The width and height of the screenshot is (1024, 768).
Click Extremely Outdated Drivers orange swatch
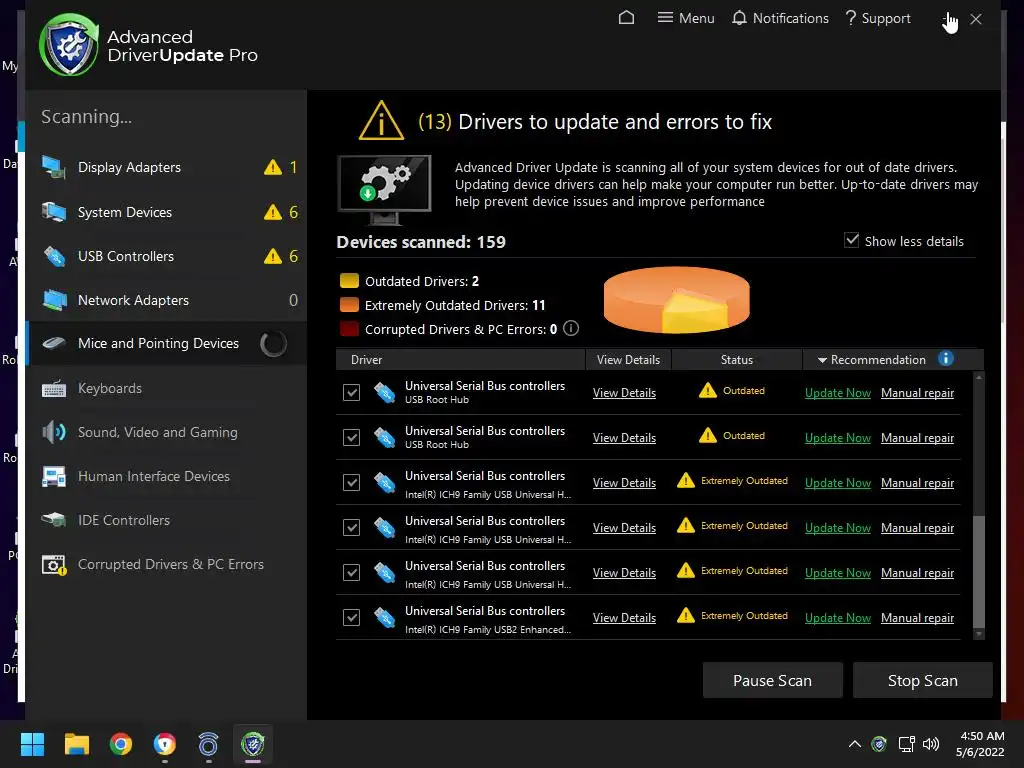pyautogui.click(x=349, y=305)
